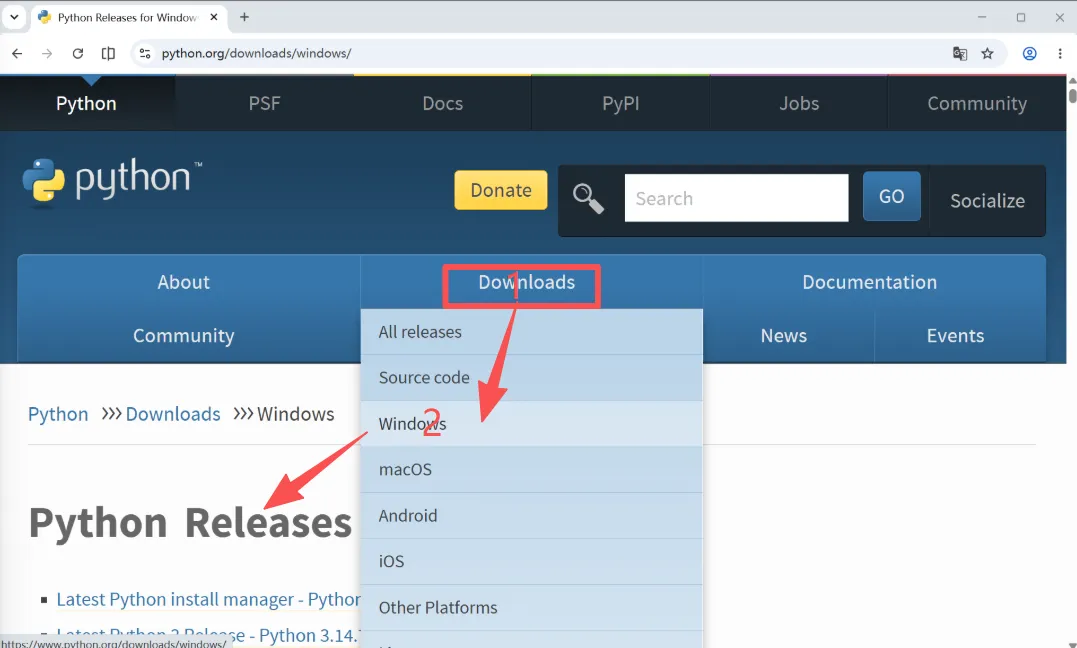The image size is (1077, 648).
Task: Click the yellow Donate button
Action: [x=501, y=190]
